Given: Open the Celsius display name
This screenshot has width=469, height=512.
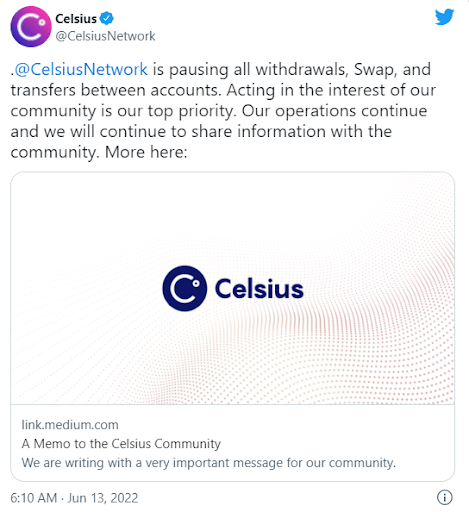Looking at the screenshot, I should (76, 19).
